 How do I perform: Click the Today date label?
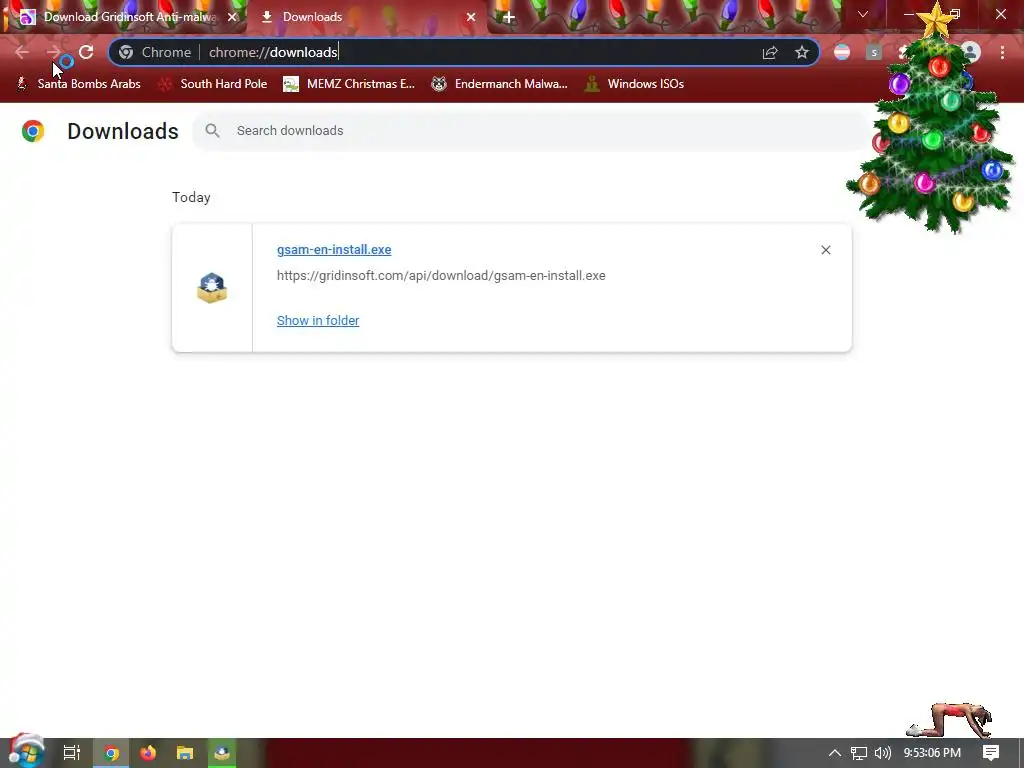[191, 197]
